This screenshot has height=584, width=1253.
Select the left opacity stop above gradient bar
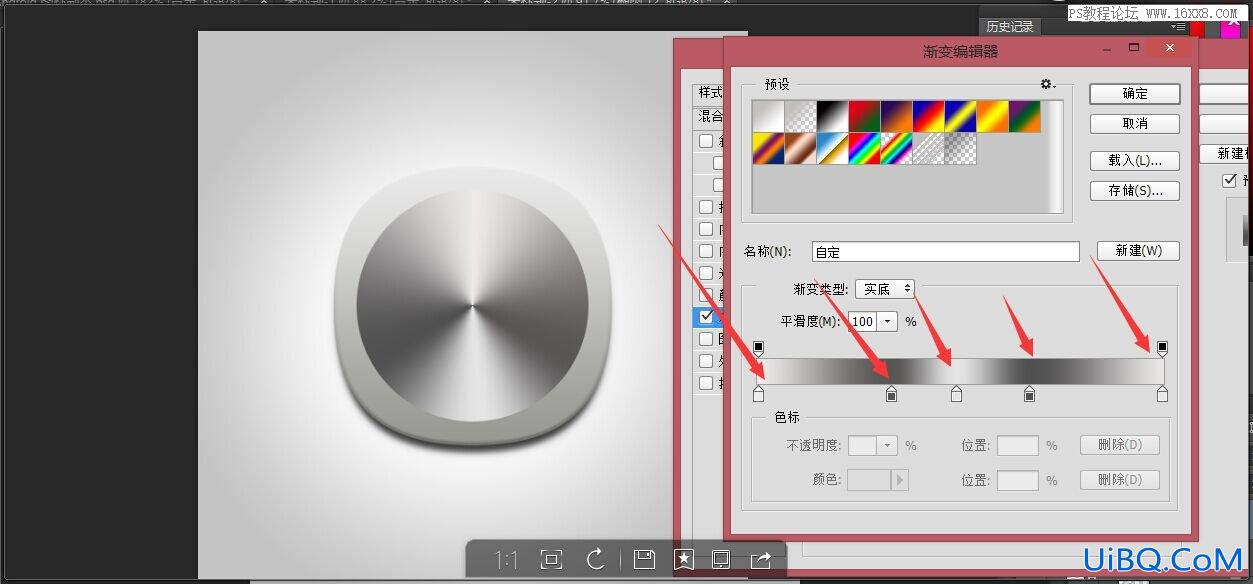click(758, 348)
